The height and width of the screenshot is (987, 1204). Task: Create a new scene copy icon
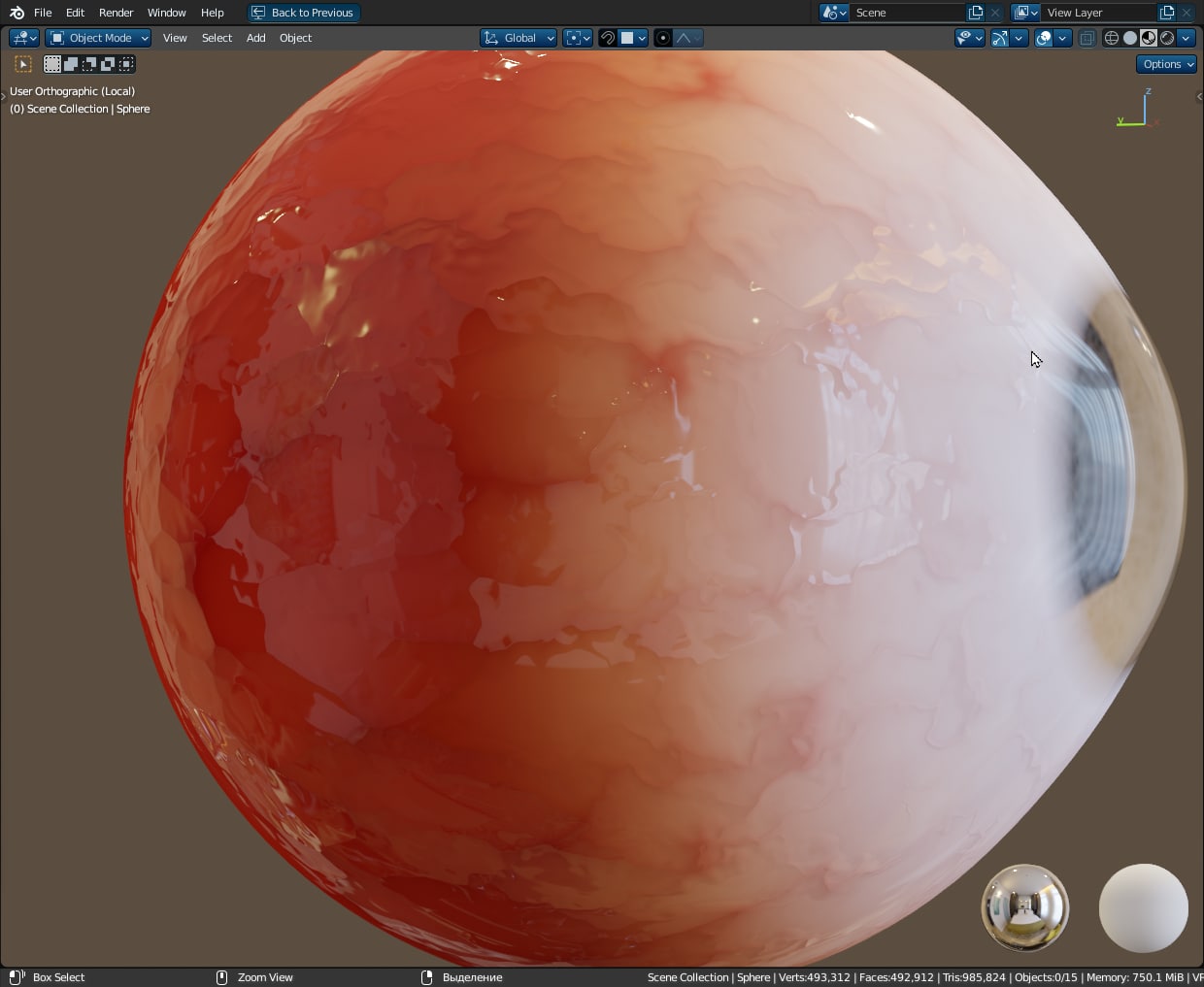(976, 13)
